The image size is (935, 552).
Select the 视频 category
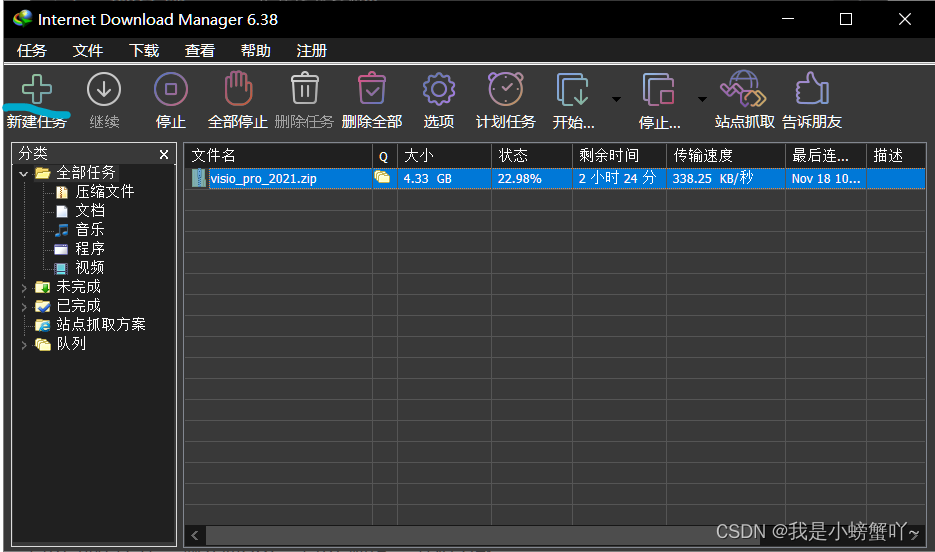[x=90, y=268]
